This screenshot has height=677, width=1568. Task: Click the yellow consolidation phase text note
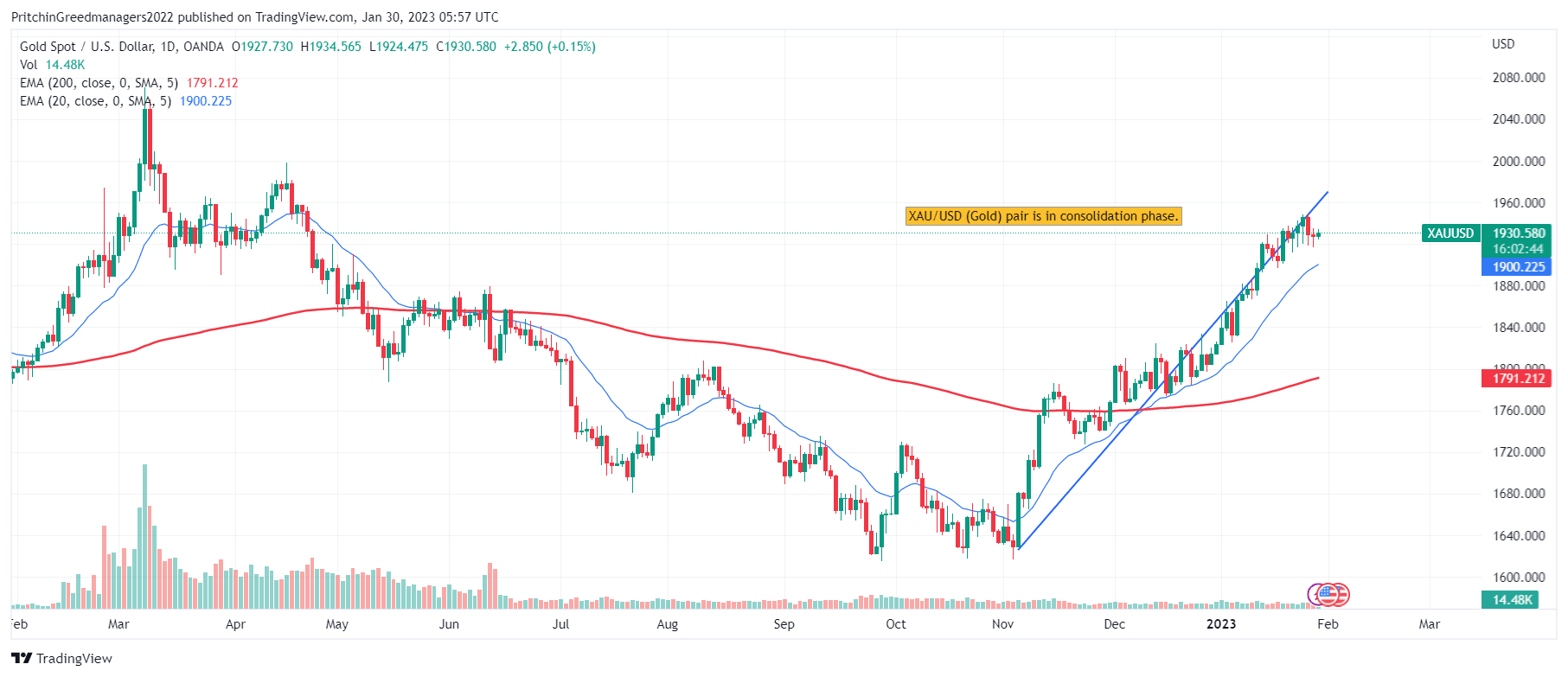coord(1043,216)
